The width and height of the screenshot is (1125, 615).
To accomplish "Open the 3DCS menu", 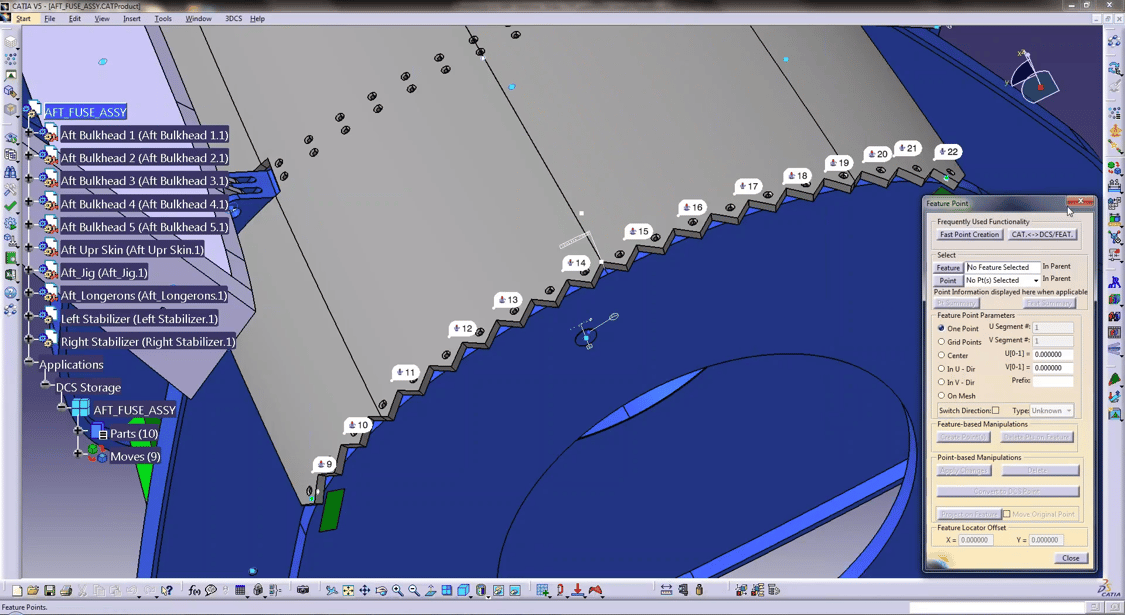I will tap(232, 18).
